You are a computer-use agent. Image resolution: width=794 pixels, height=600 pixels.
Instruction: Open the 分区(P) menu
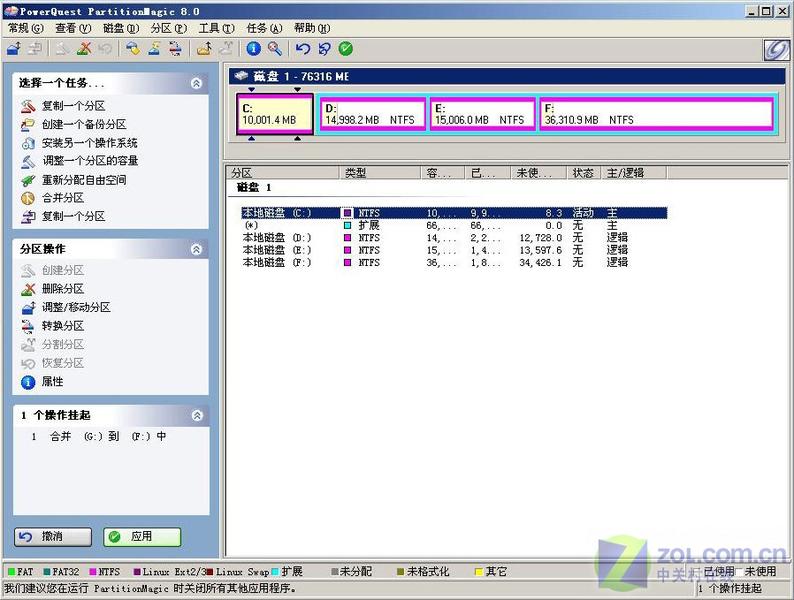click(169, 28)
